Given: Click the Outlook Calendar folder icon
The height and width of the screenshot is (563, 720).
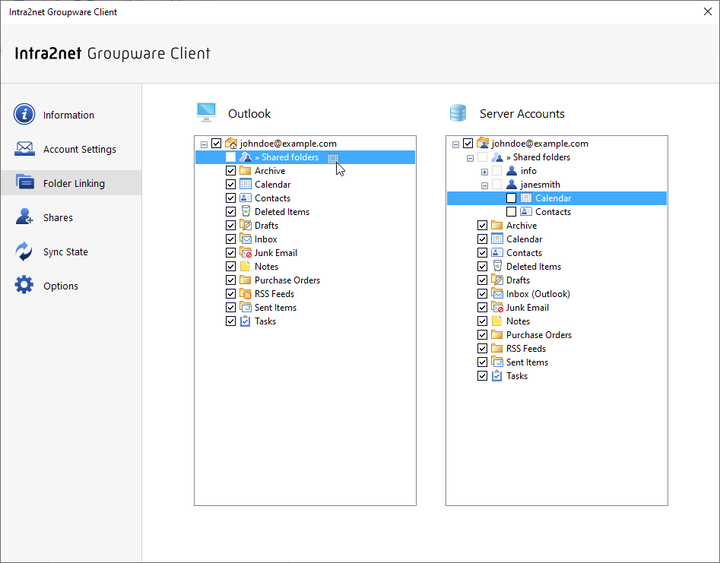Looking at the screenshot, I should click(x=245, y=184).
